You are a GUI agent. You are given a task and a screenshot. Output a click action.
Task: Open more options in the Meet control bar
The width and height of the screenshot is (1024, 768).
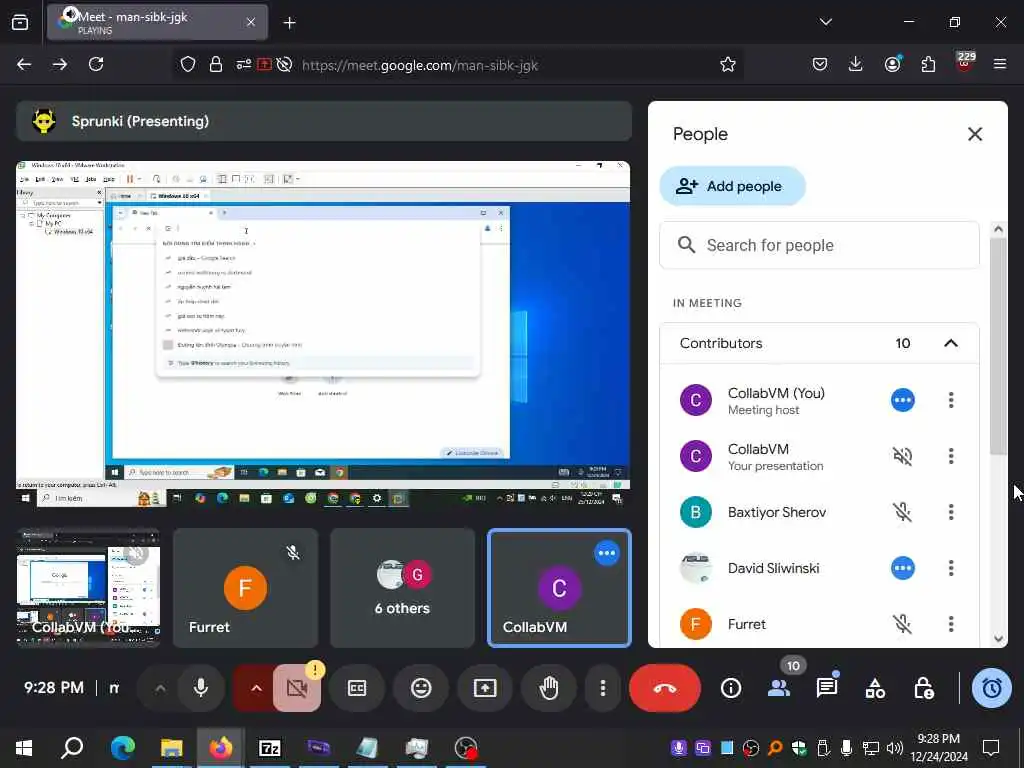click(x=603, y=688)
